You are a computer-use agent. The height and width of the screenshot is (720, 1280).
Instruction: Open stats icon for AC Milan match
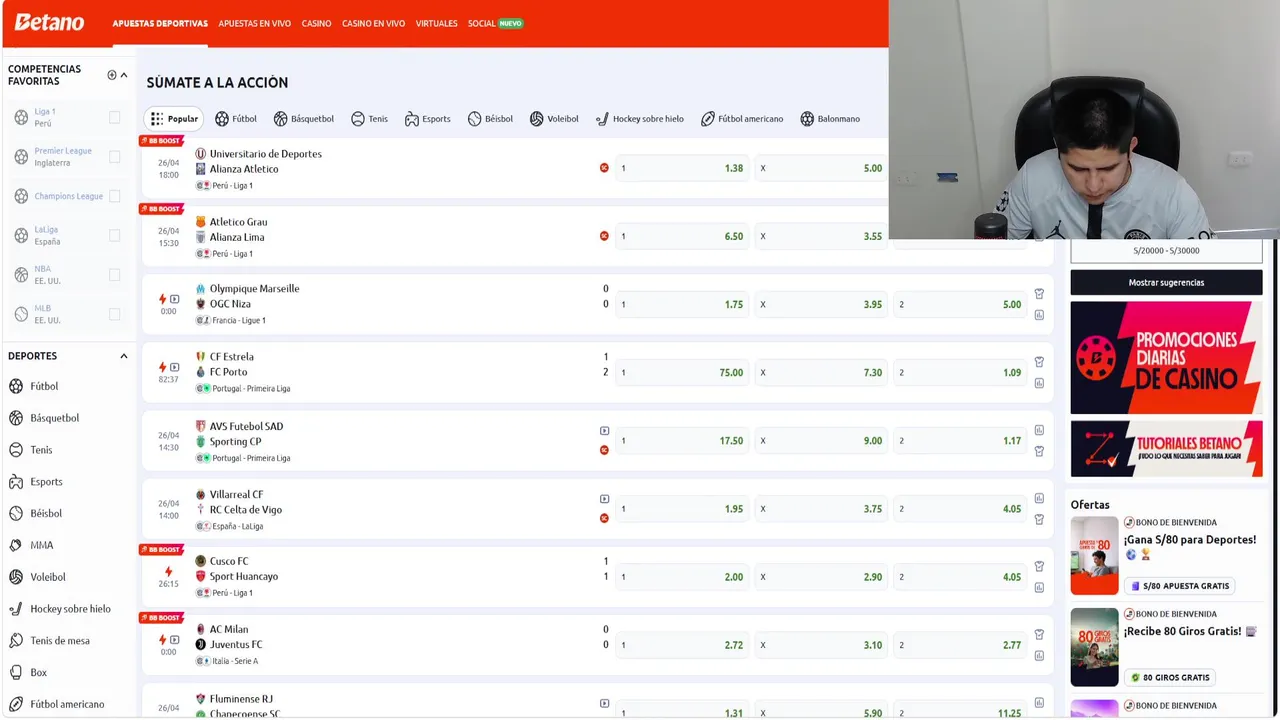click(x=1039, y=656)
